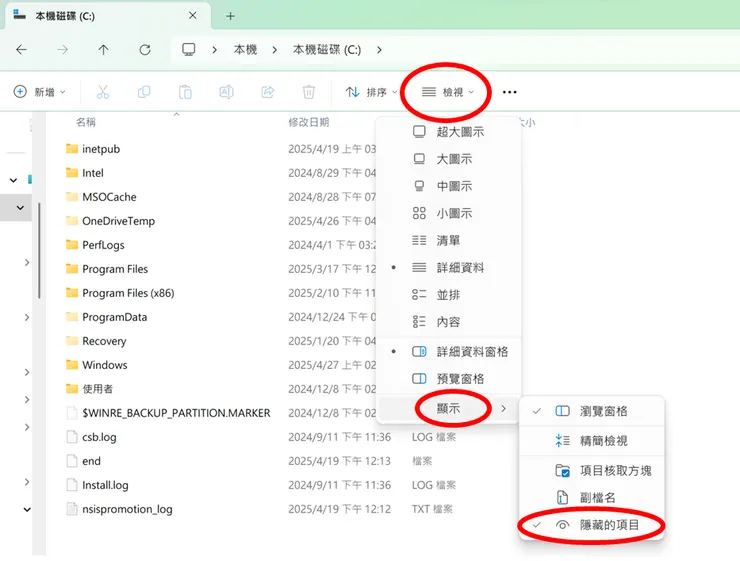
Task: Go forward with the right arrow
Action: coord(62,50)
